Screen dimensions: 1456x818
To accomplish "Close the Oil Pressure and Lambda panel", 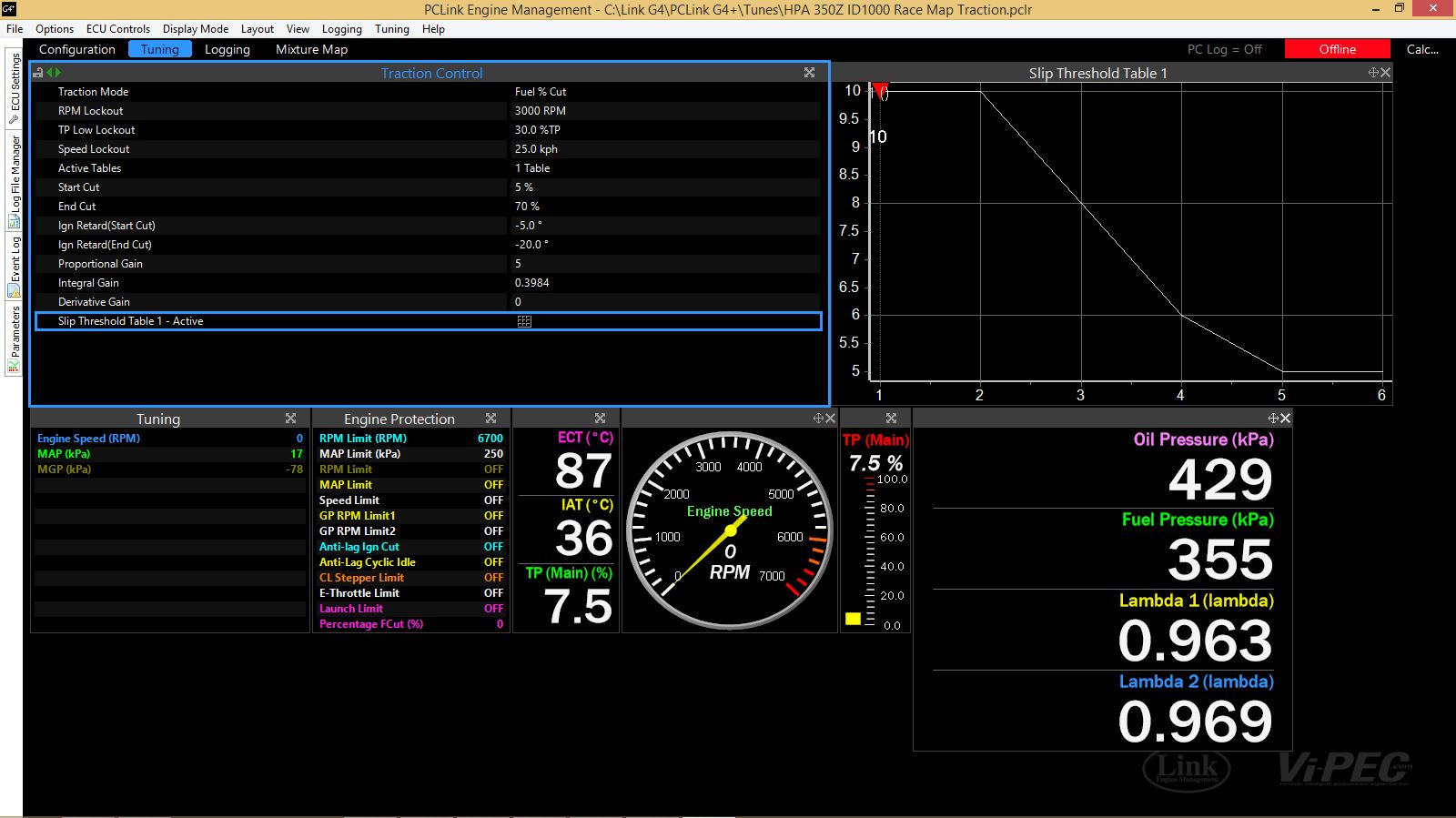I will coord(1285,419).
